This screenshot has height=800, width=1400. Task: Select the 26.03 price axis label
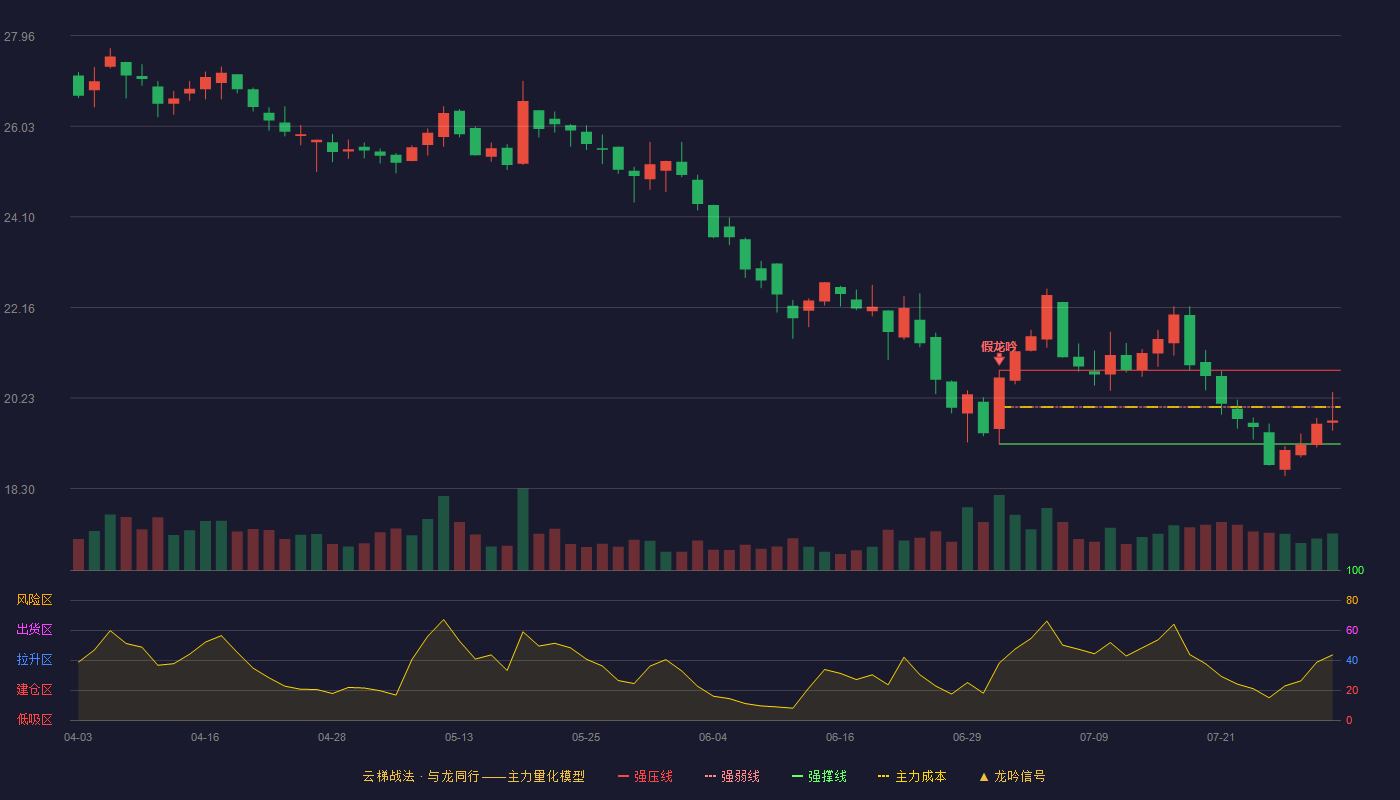pyautogui.click(x=19, y=128)
